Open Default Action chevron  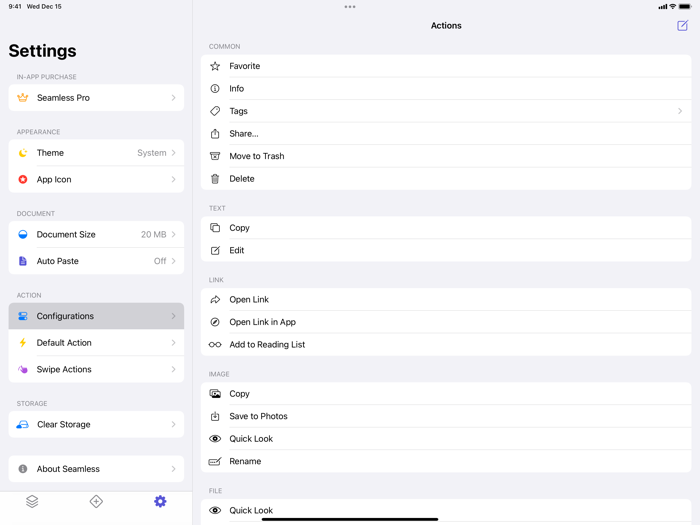(x=174, y=343)
